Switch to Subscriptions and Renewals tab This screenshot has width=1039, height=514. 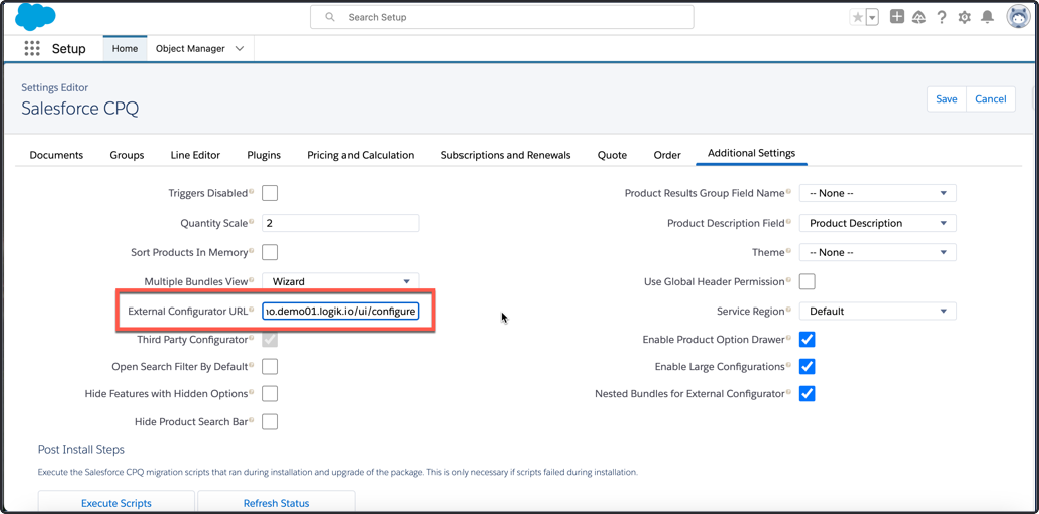pyautogui.click(x=505, y=155)
